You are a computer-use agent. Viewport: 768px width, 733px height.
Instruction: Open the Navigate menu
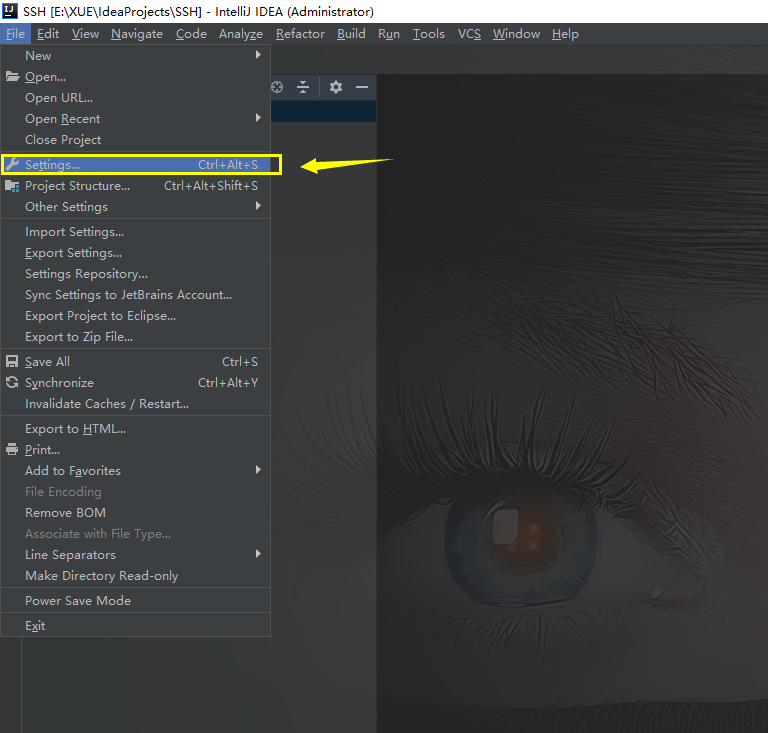click(x=137, y=34)
